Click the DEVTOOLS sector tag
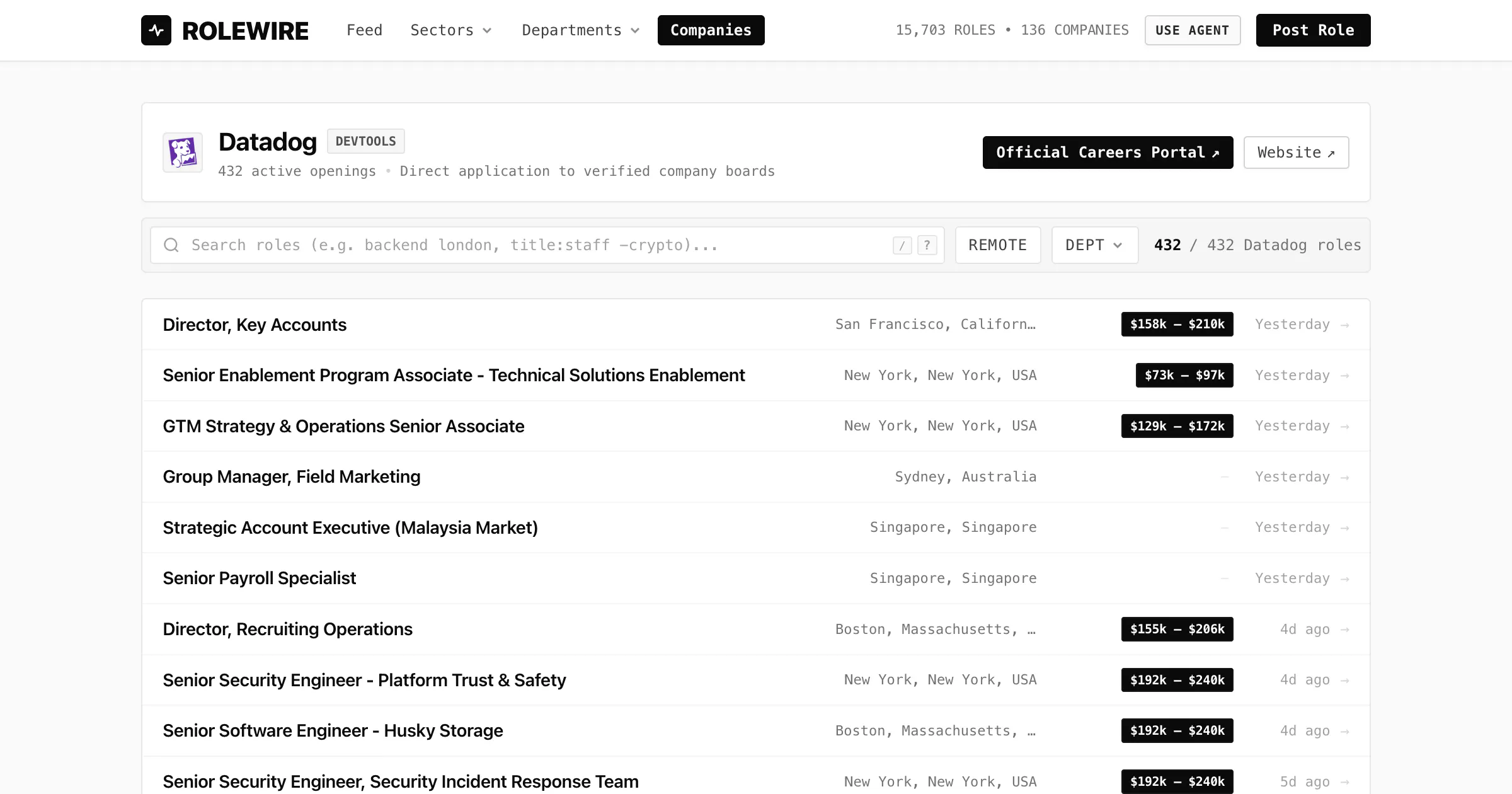Screen dimensions: 1512x794 click(x=366, y=141)
